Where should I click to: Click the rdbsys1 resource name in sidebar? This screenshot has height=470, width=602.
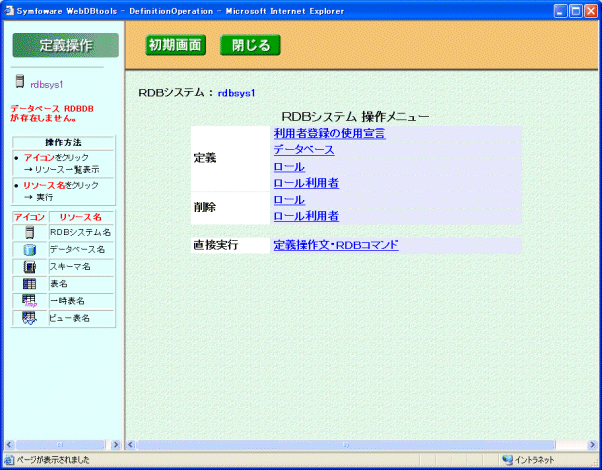coord(46,85)
